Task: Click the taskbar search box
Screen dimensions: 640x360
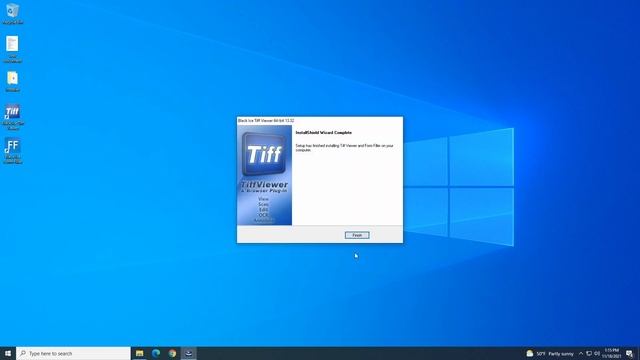Action: pos(73,353)
